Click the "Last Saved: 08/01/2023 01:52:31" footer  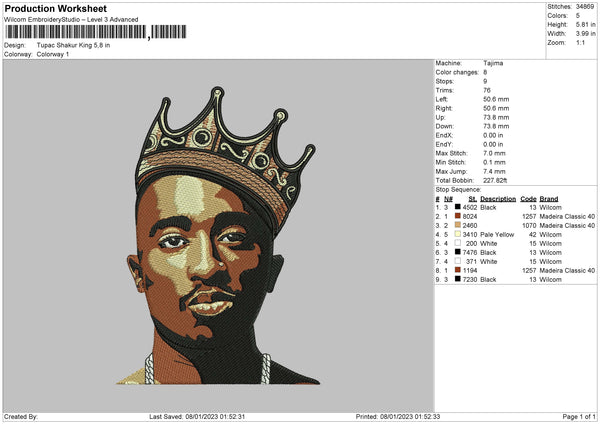(197, 417)
